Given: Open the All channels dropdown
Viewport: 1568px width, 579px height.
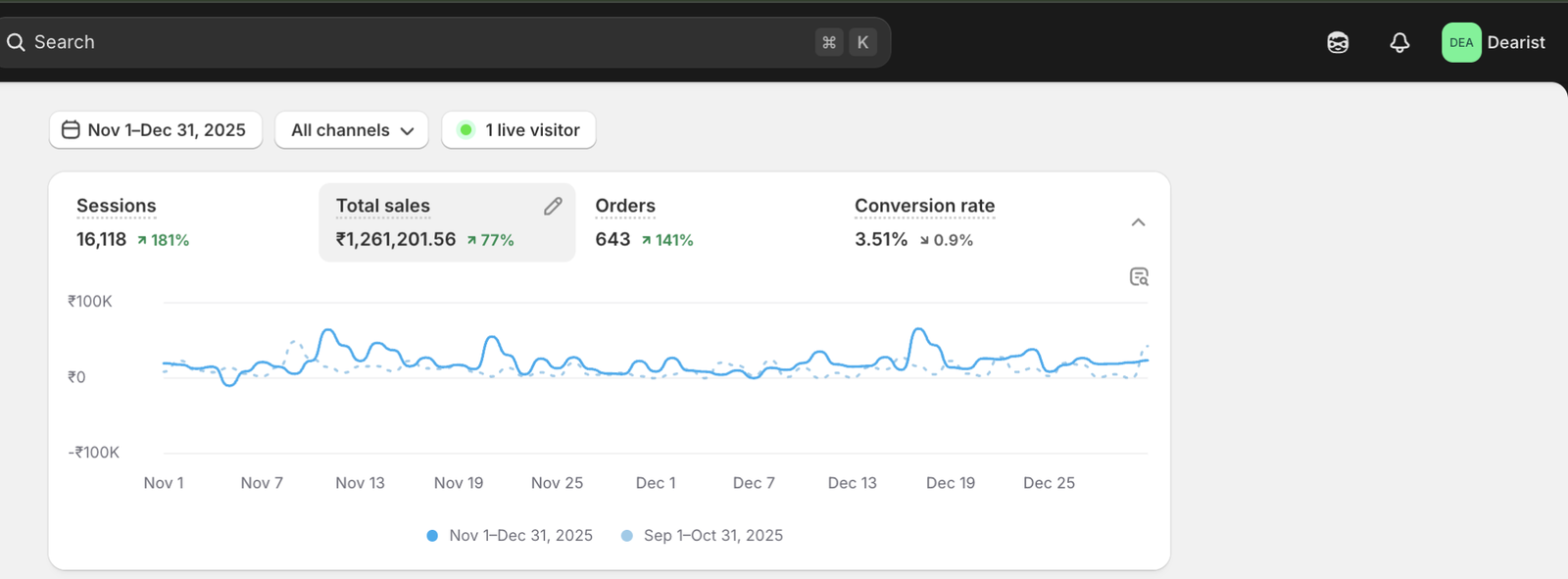Looking at the screenshot, I should click(352, 130).
